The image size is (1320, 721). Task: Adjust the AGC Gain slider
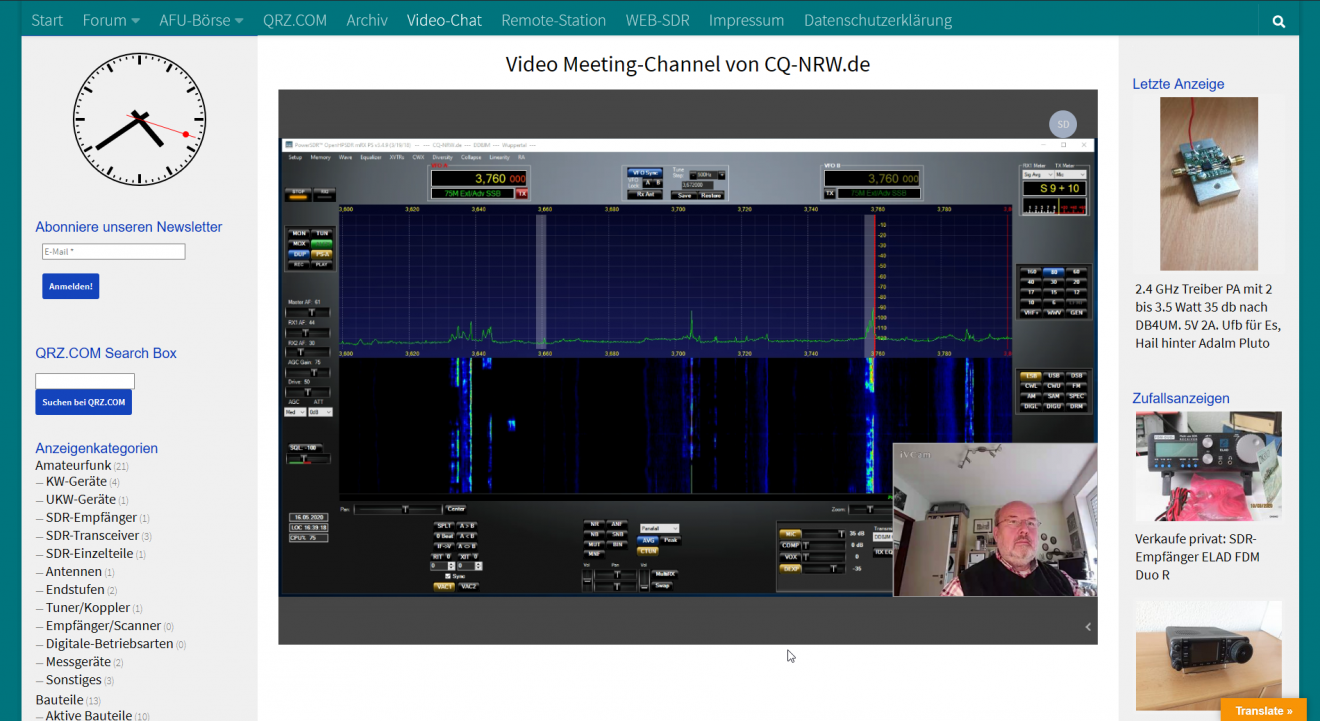pos(307,372)
